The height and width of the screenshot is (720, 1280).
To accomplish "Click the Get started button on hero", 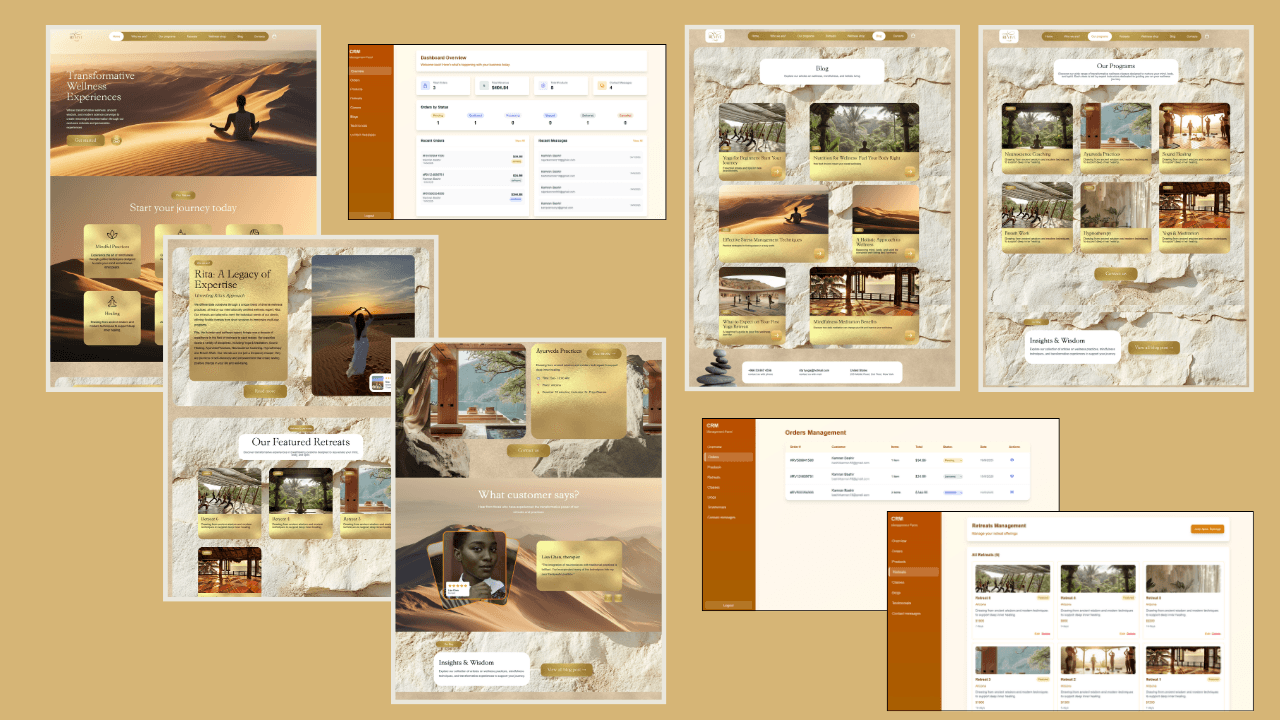I will [85, 140].
